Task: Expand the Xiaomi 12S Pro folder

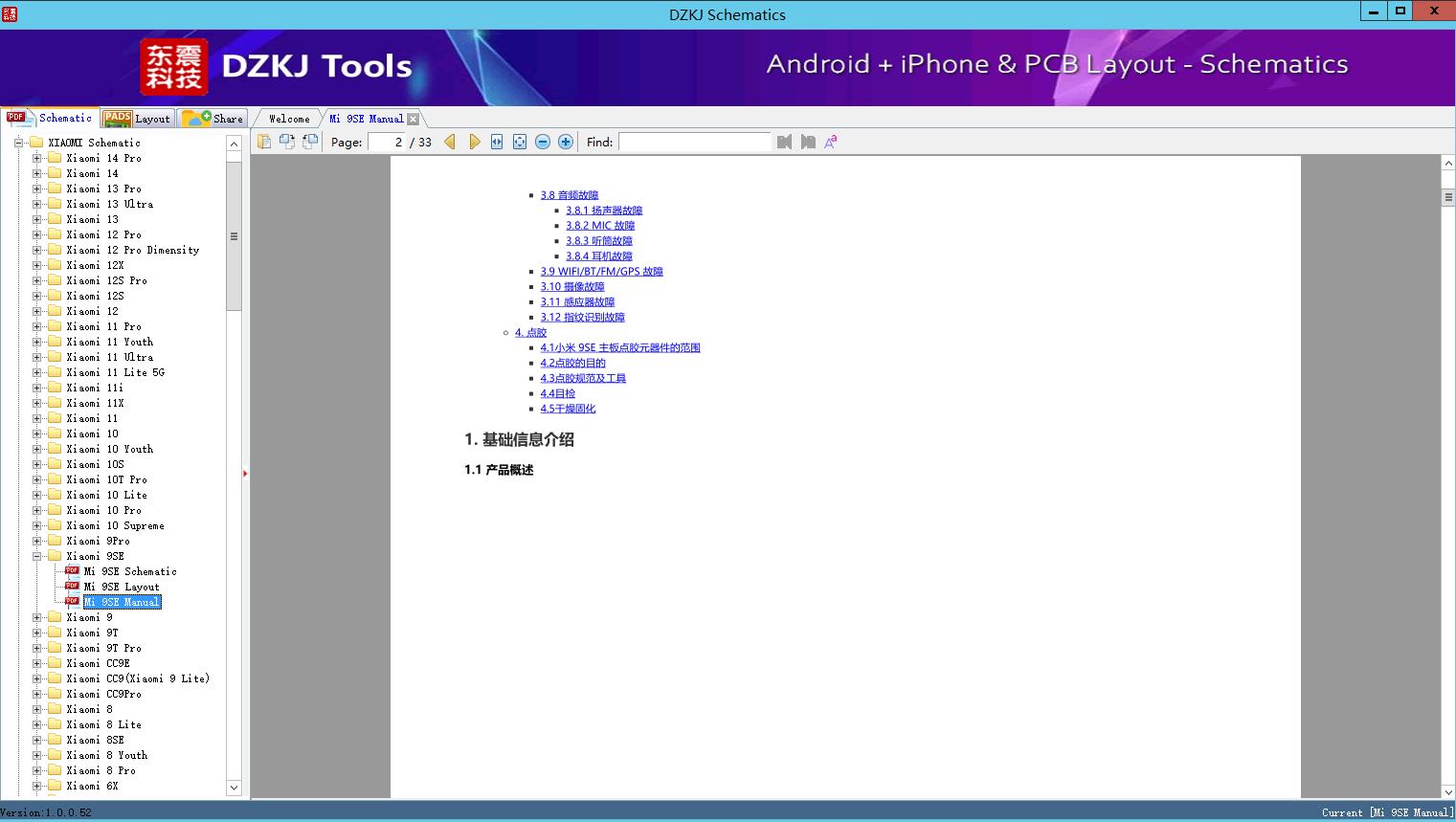Action: (x=36, y=280)
